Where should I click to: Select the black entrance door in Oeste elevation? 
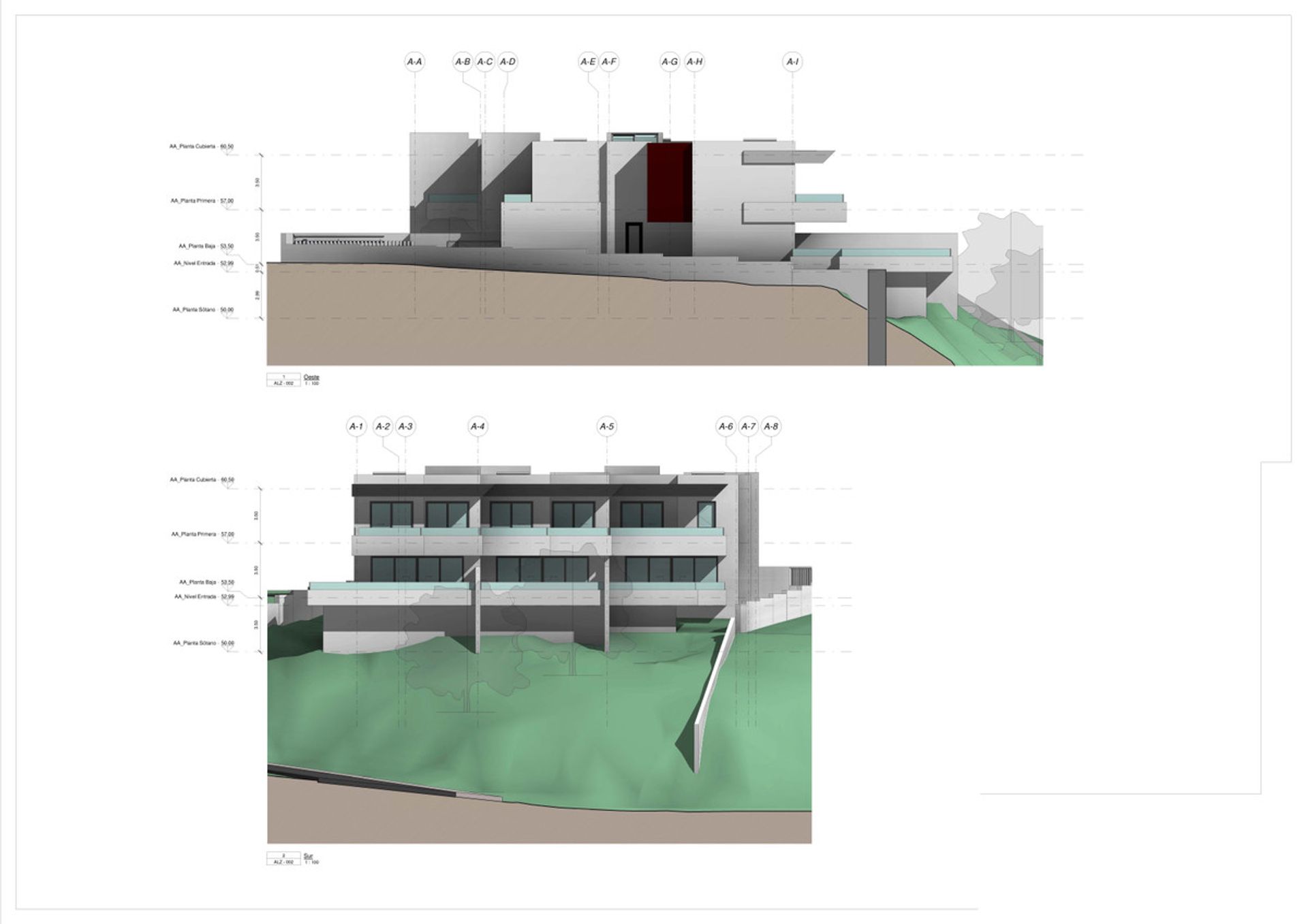point(634,238)
